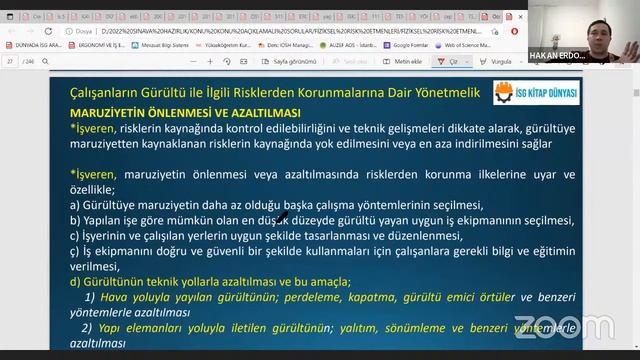Close the active PDF browser tab

(520, 17)
